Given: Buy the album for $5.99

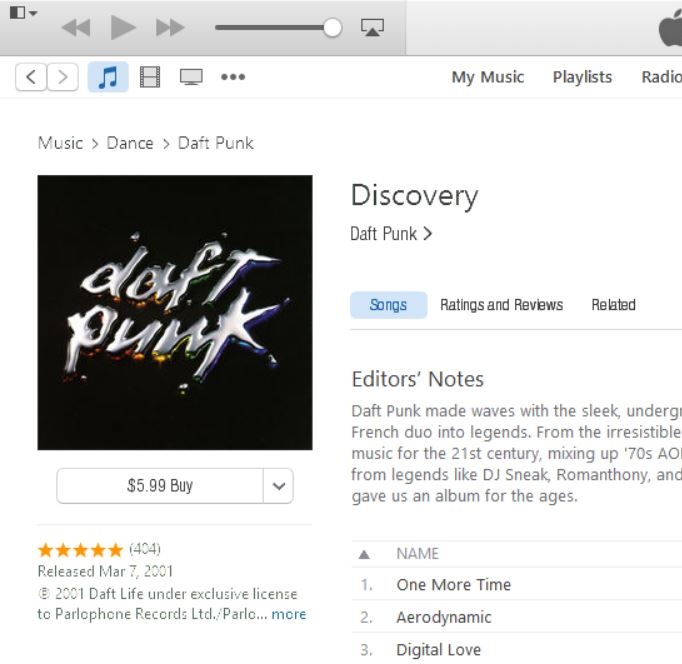Looking at the screenshot, I should pyautogui.click(x=160, y=486).
